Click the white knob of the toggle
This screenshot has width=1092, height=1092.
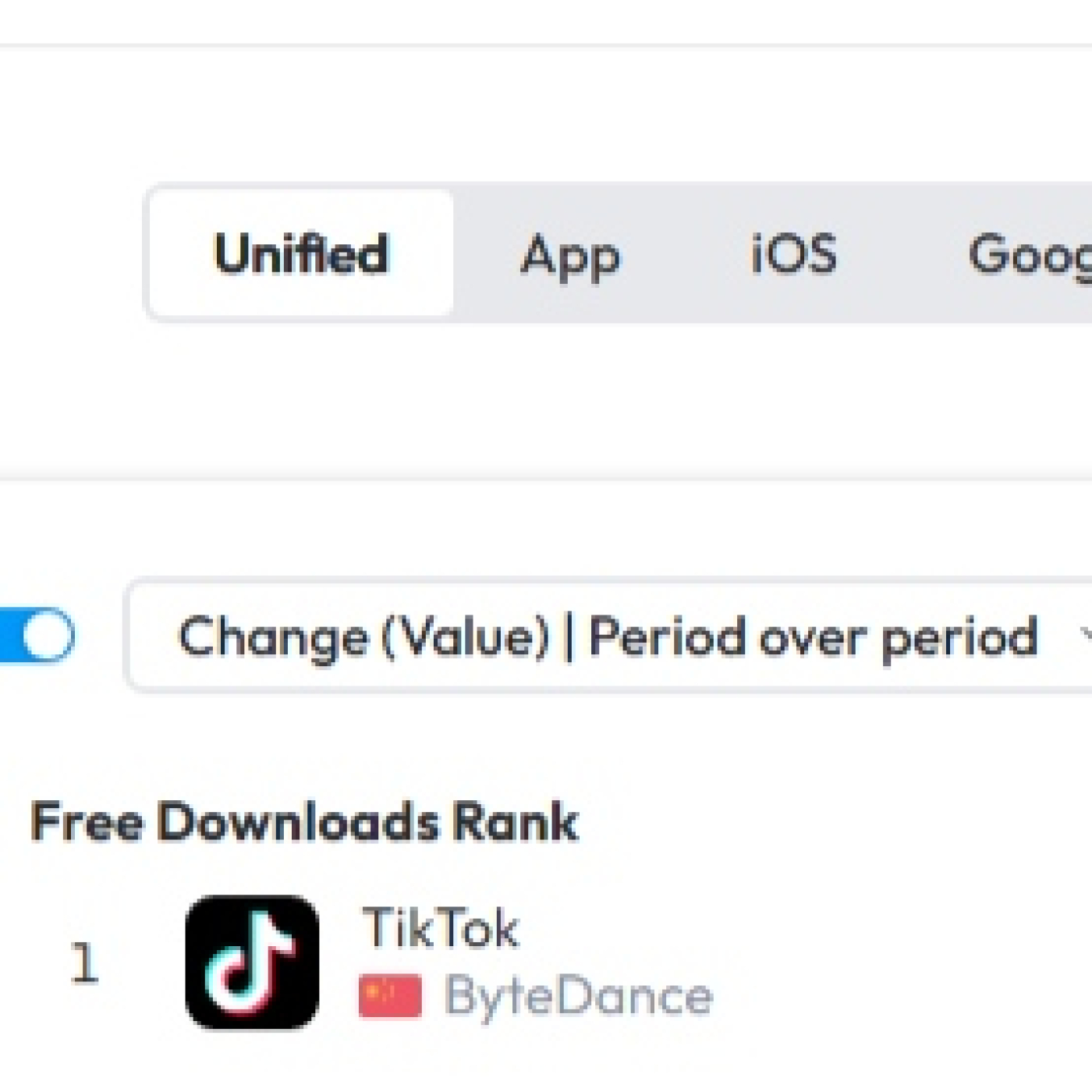point(47,636)
